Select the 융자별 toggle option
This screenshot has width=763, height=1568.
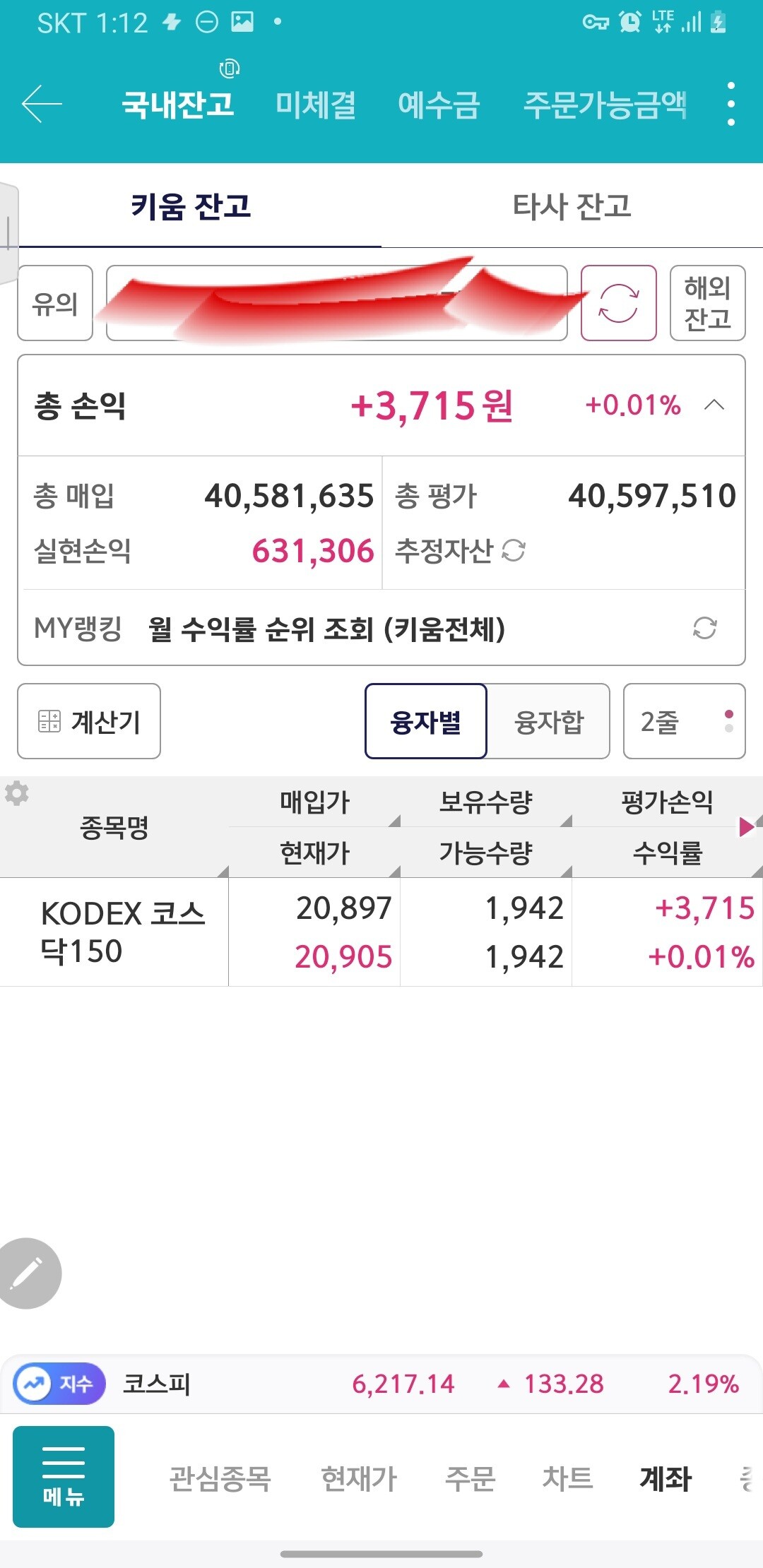[x=425, y=721]
